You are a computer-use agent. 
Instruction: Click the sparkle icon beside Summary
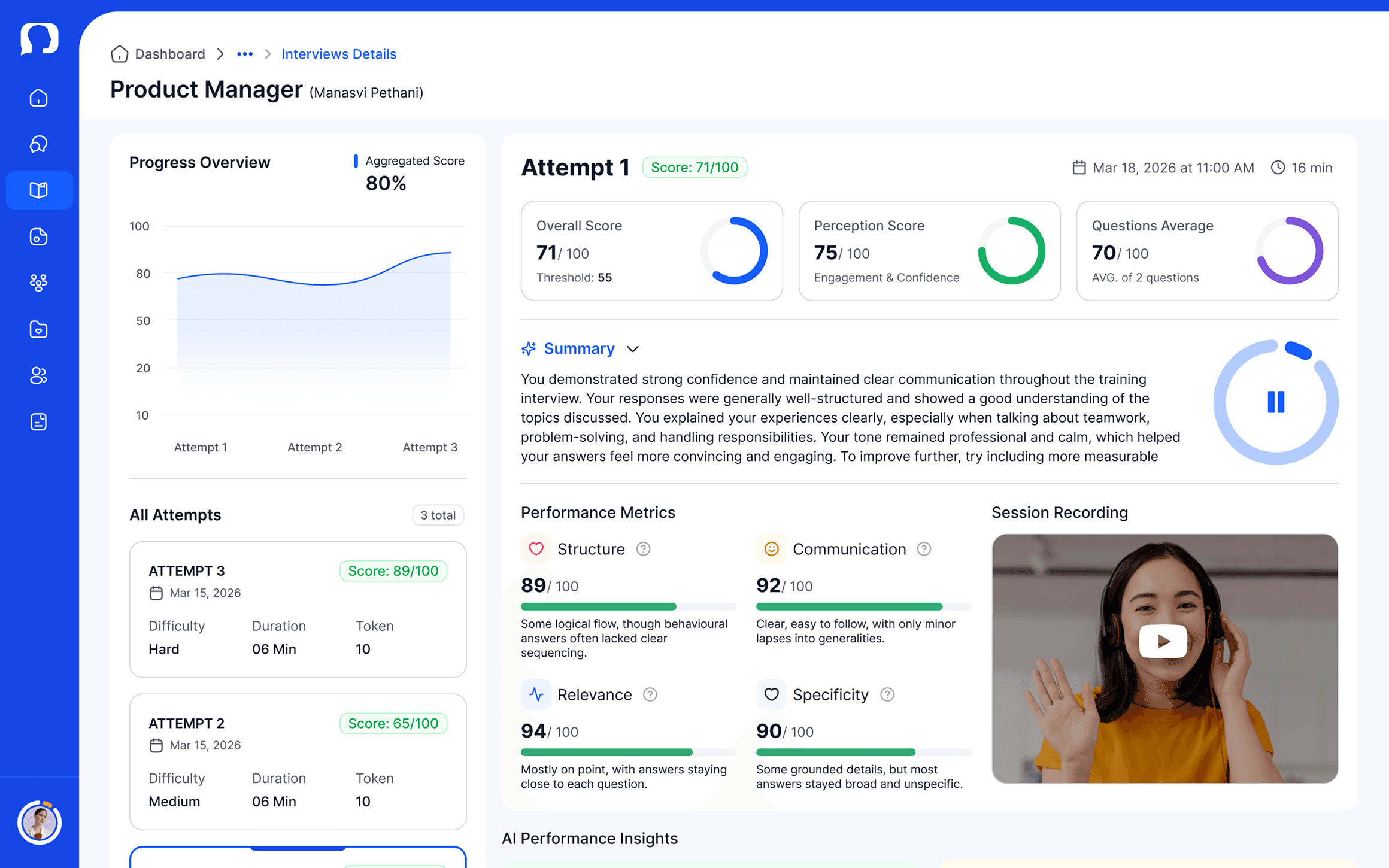[x=529, y=348]
